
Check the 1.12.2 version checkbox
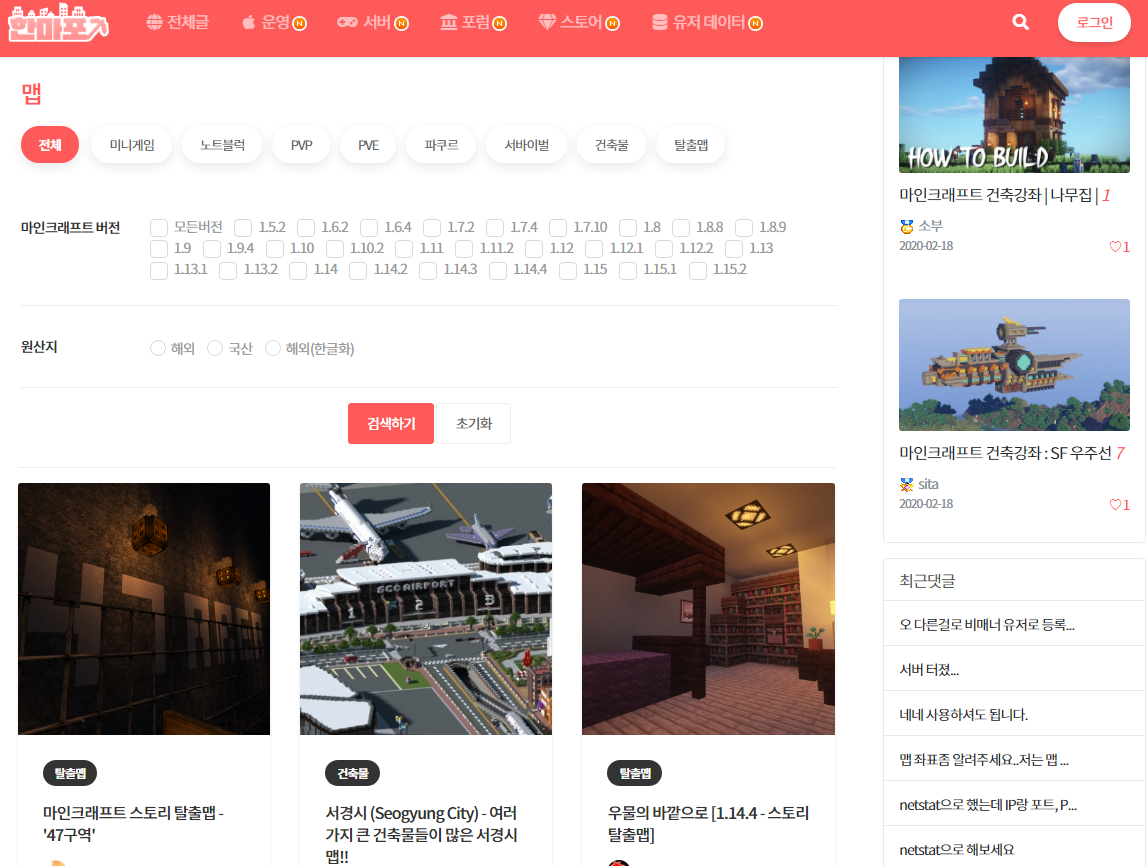coord(664,249)
